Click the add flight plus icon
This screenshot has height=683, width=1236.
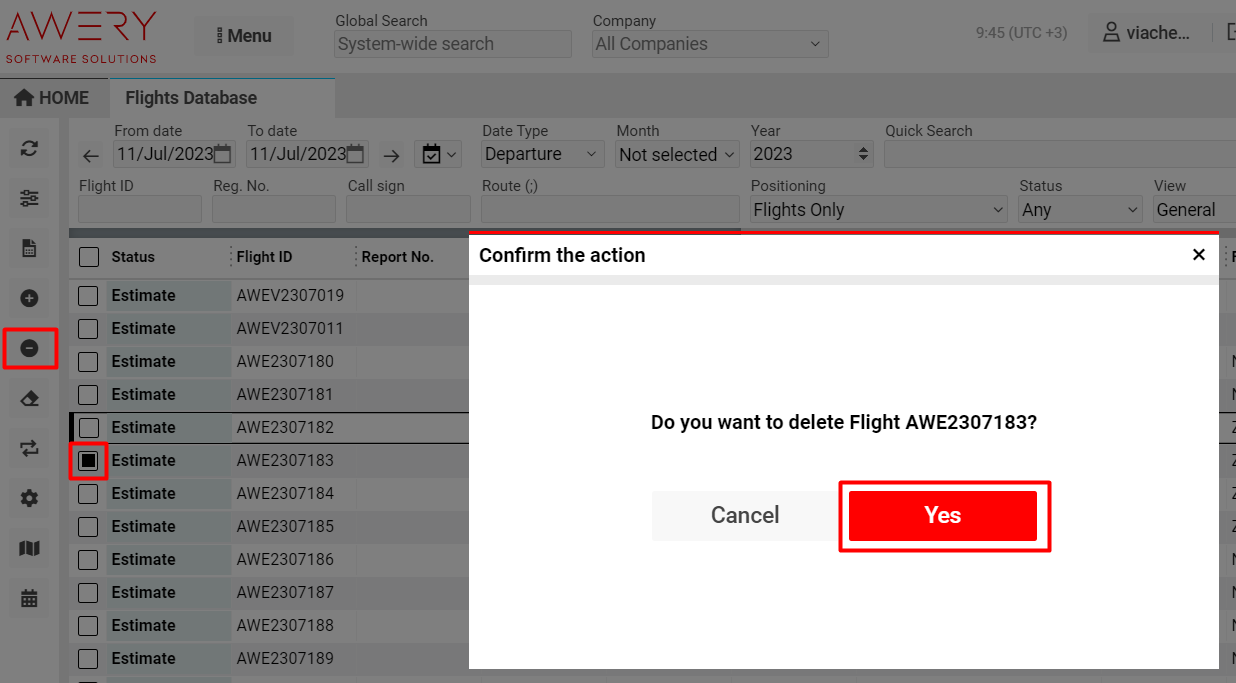click(x=29, y=298)
